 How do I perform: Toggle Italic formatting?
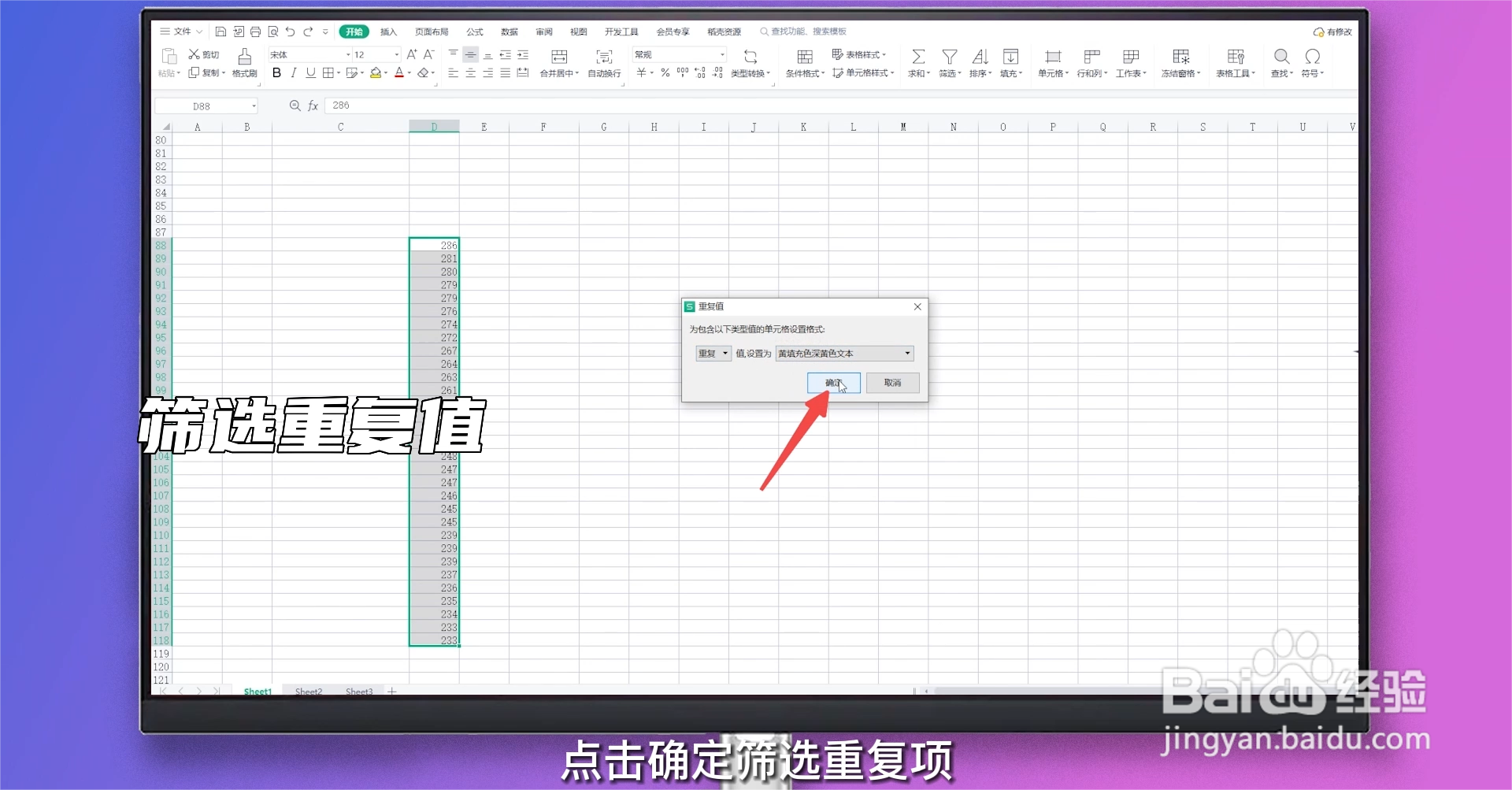coord(294,73)
